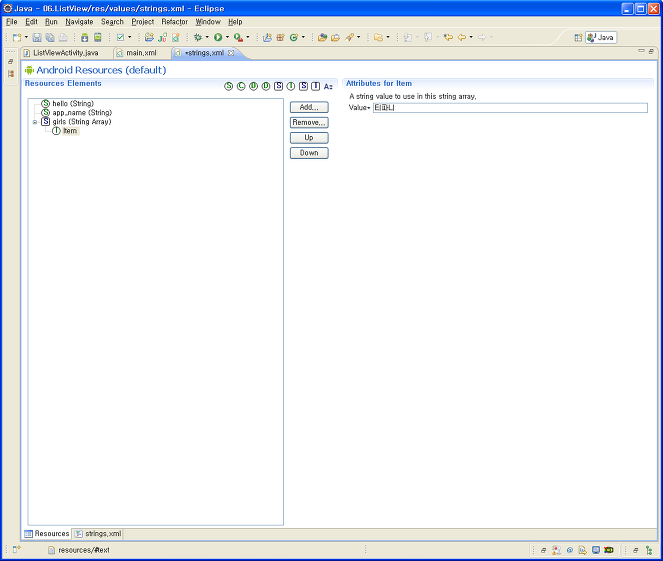Move the item with the Up button
663x561 pixels.
(x=309, y=138)
